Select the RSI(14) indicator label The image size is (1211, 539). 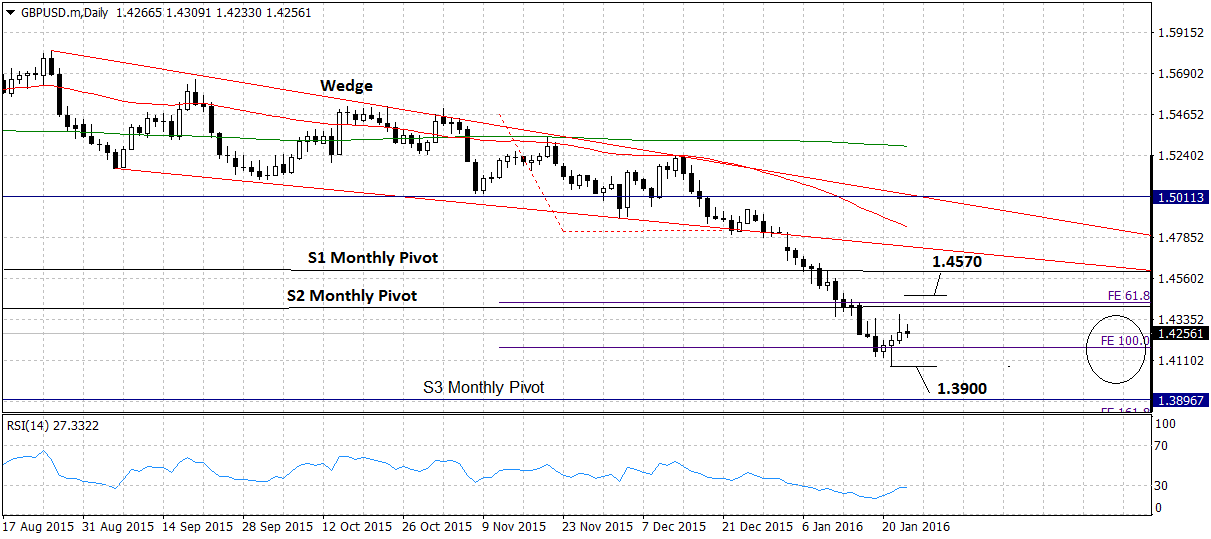[52, 426]
